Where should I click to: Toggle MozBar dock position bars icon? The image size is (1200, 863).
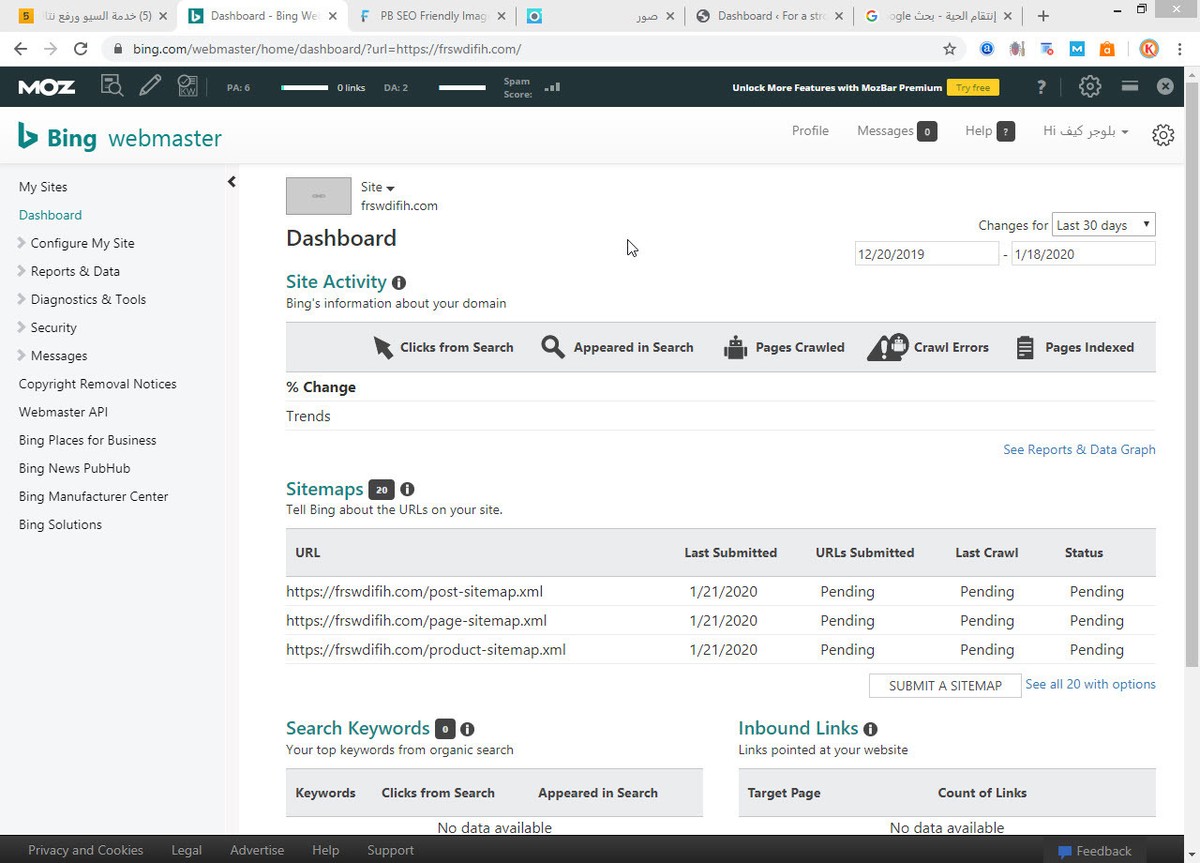pyautogui.click(x=1130, y=87)
